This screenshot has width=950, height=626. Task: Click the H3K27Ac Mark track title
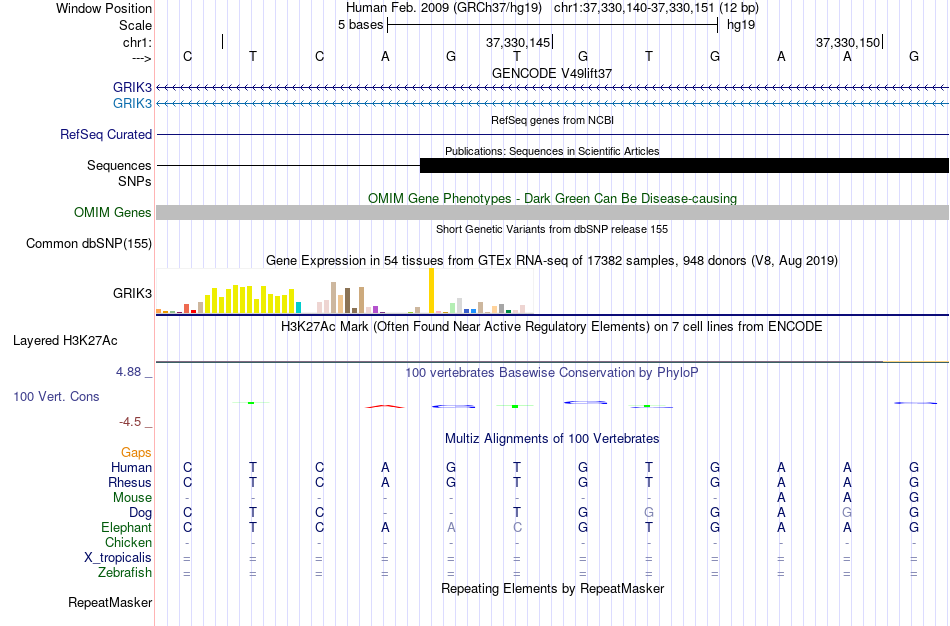pos(552,327)
